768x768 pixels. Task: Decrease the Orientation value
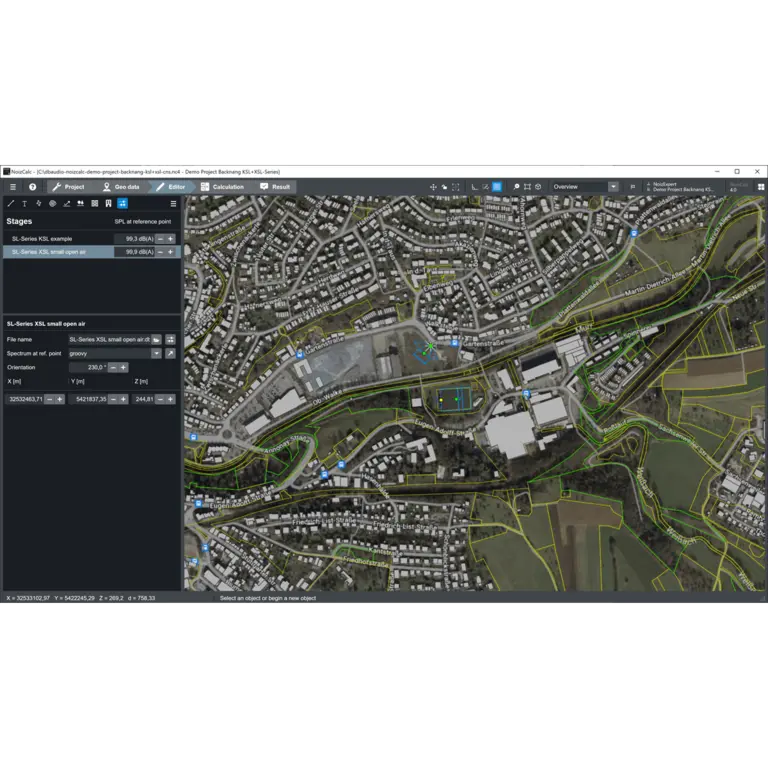coord(113,367)
